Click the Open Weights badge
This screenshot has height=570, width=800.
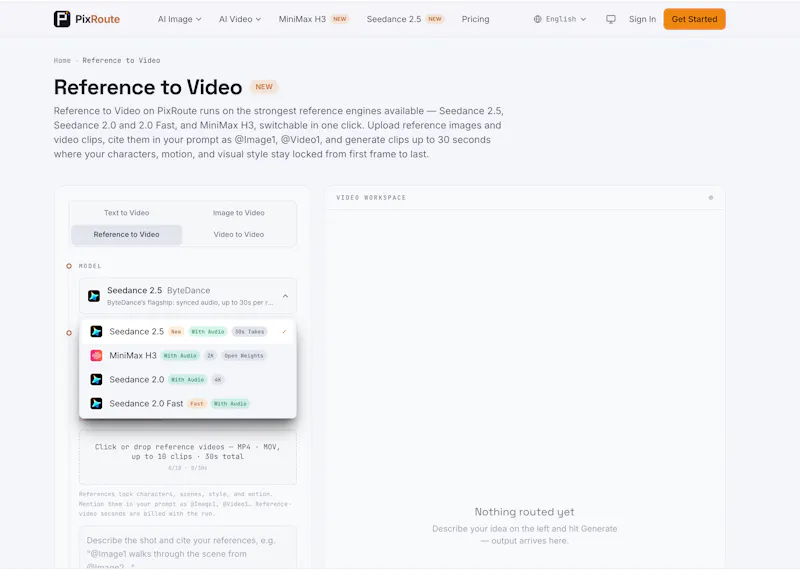(244, 356)
